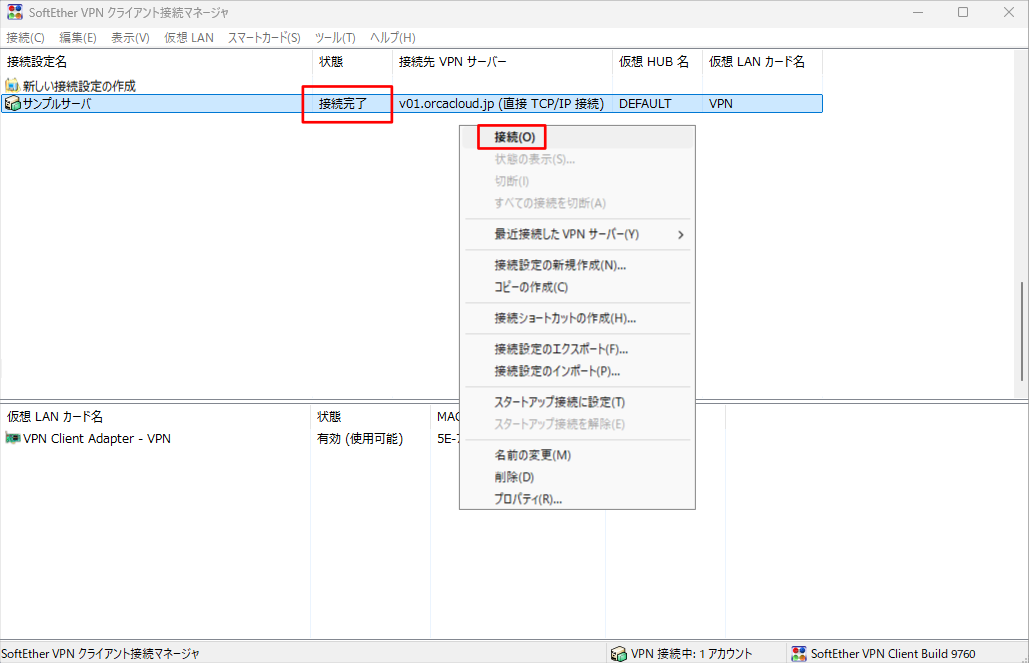The image size is (1029, 663).
Task: Select コピーの作成(C) in context menu
Action: click(x=531, y=288)
